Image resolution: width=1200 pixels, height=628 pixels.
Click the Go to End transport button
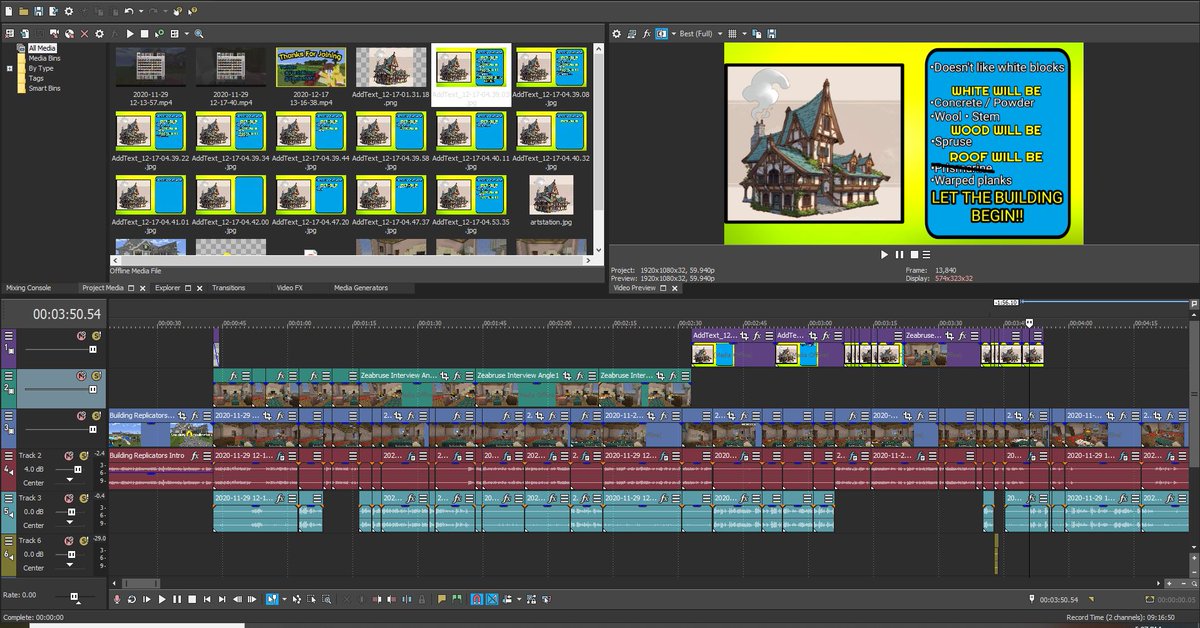pyautogui.click(x=222, y=599)
